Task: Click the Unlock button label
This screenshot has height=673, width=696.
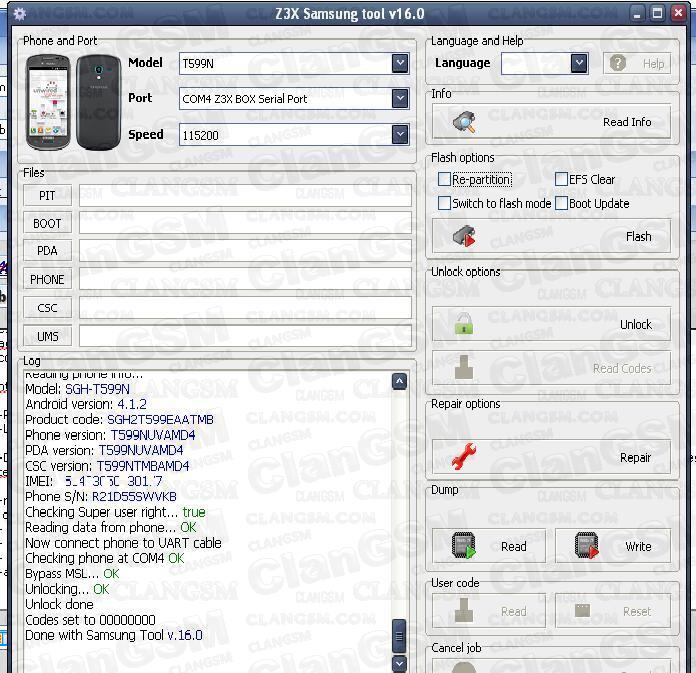Action: tap(636, 325)
